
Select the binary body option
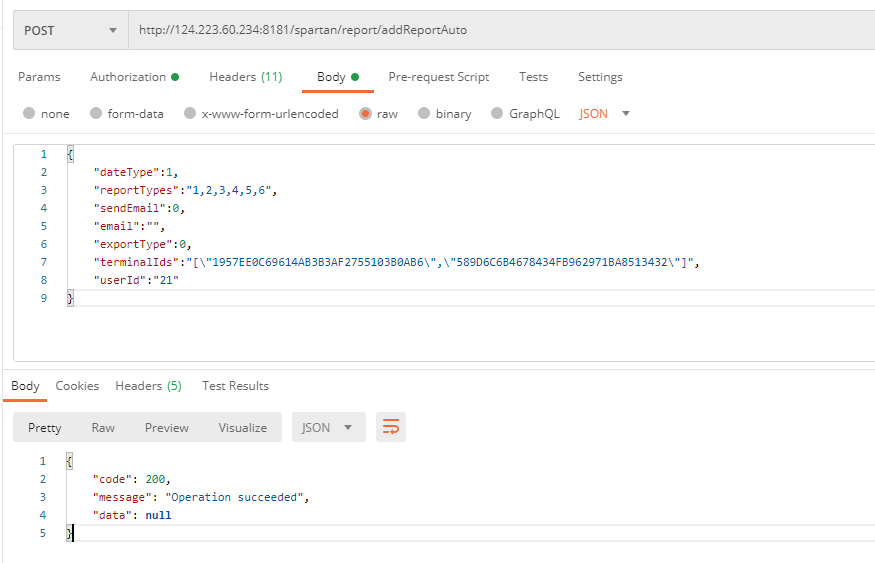424,114
